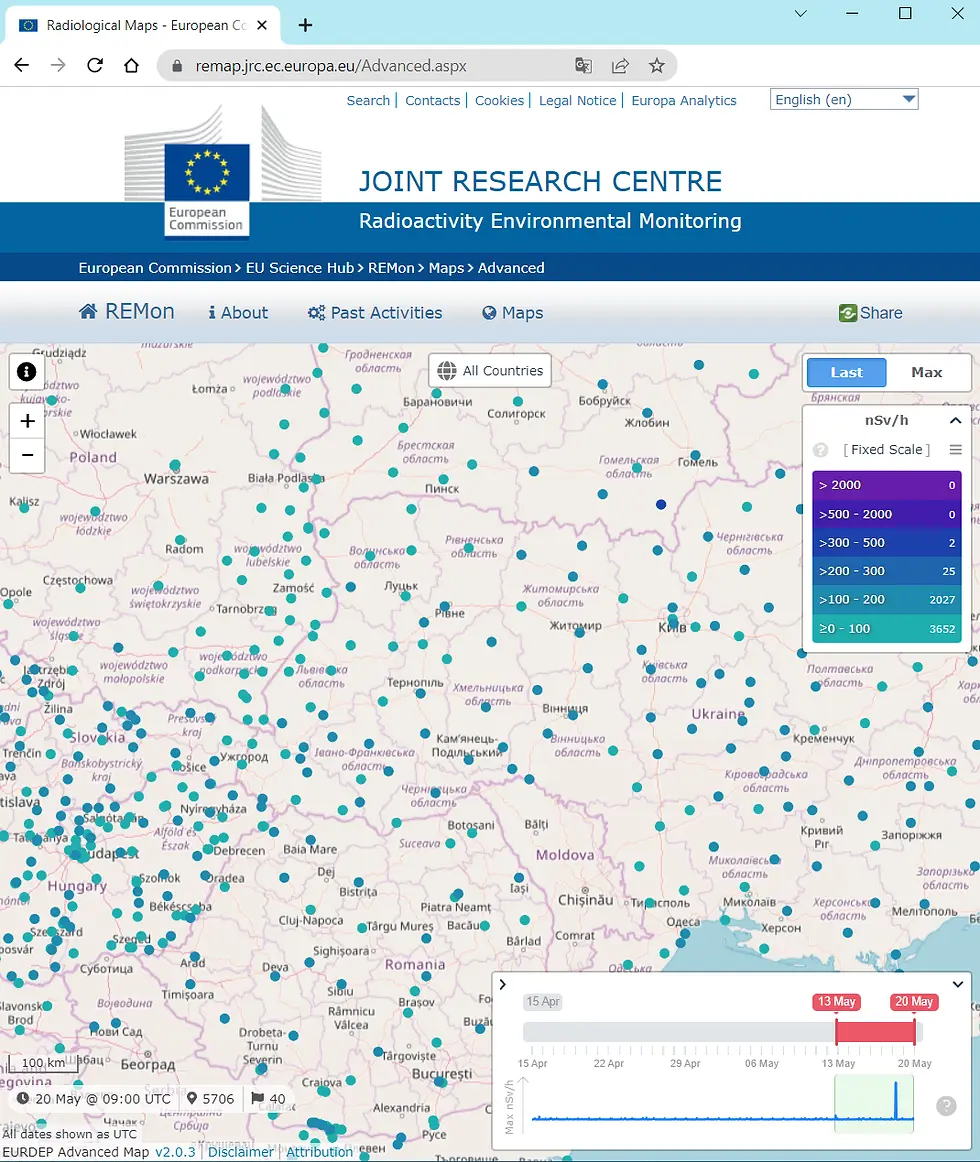Open a new browser tab

pyautogui.click(x=305, y=25)
